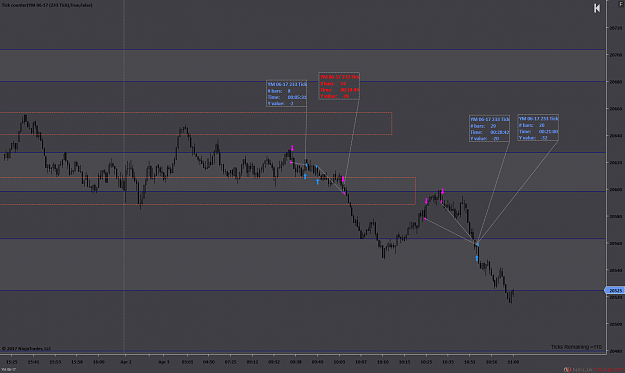
Task: Click the 20640 price axis label
Action: click(615, 135)
